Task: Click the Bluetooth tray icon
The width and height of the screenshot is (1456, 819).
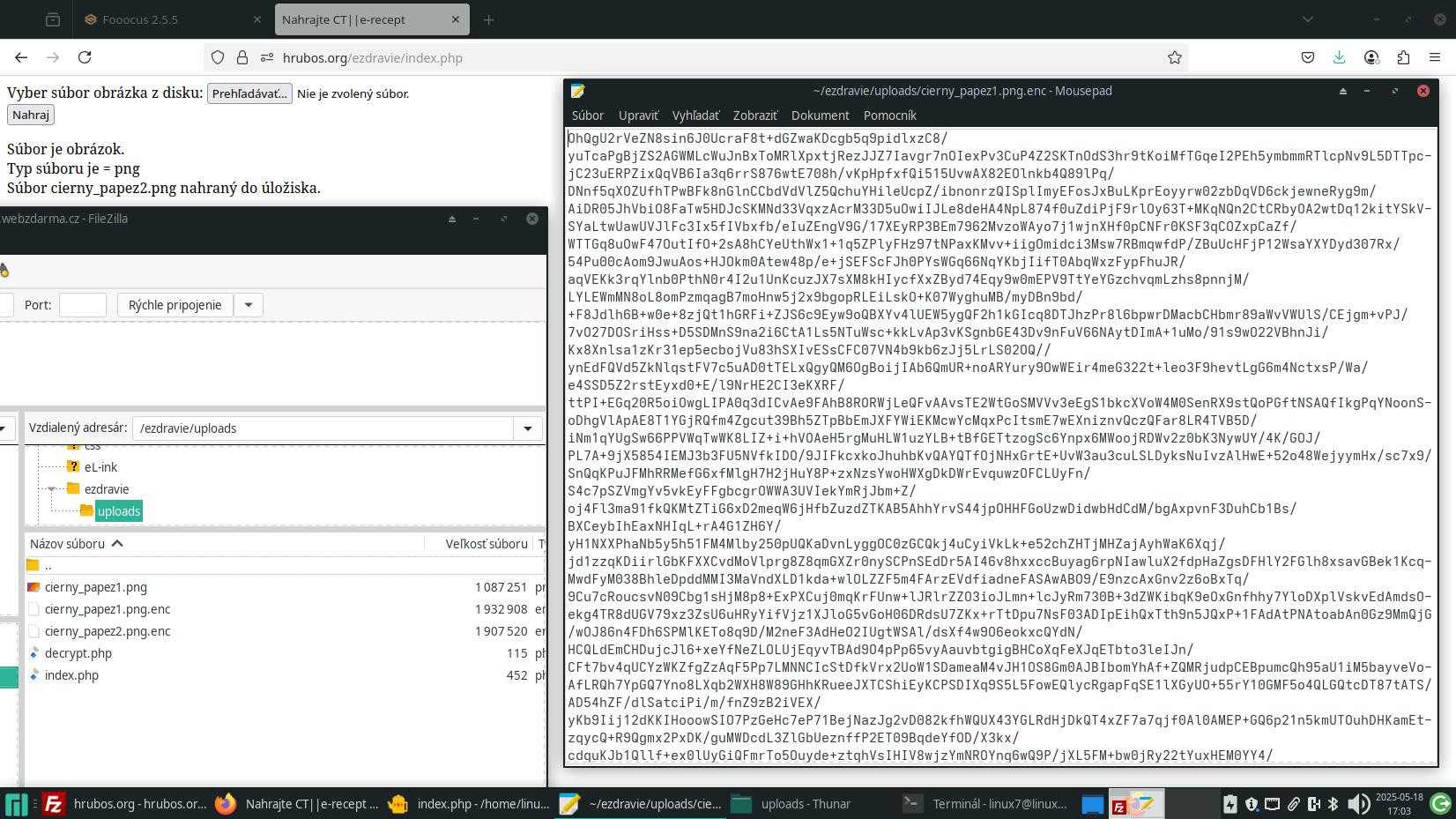Action: (1333, 803)
